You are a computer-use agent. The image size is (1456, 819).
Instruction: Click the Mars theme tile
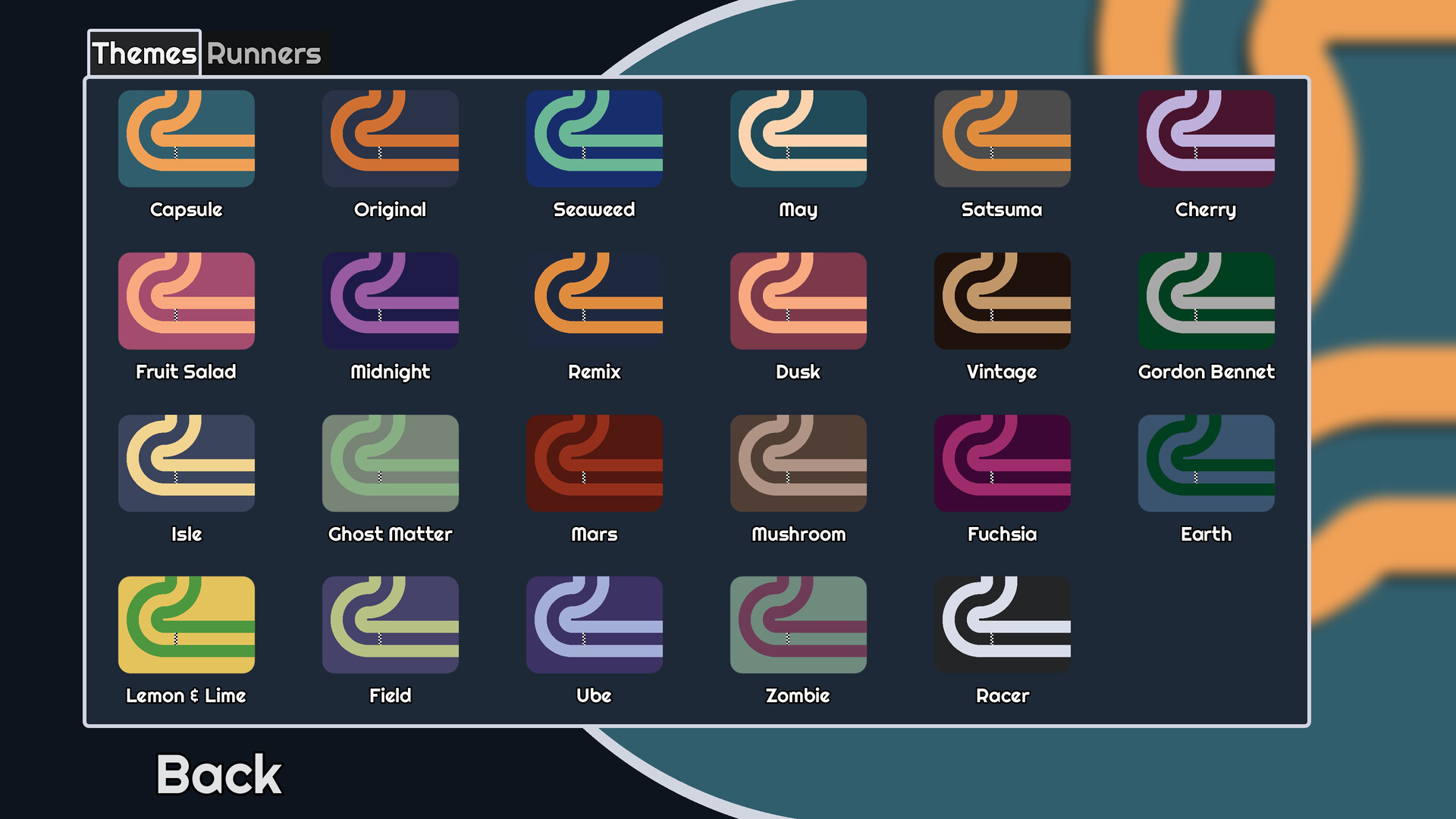595,463
